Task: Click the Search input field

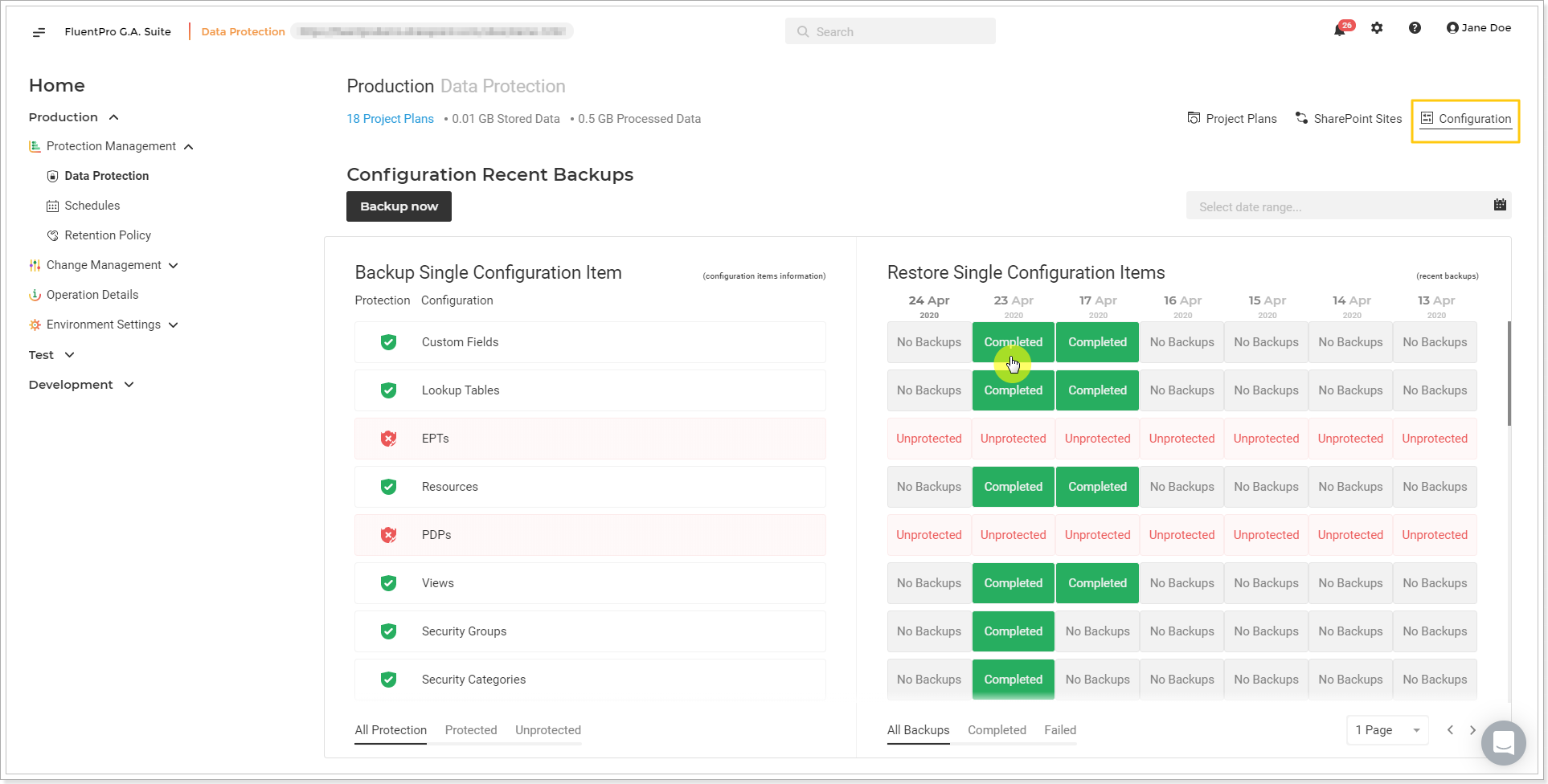Action: [890, 31]
